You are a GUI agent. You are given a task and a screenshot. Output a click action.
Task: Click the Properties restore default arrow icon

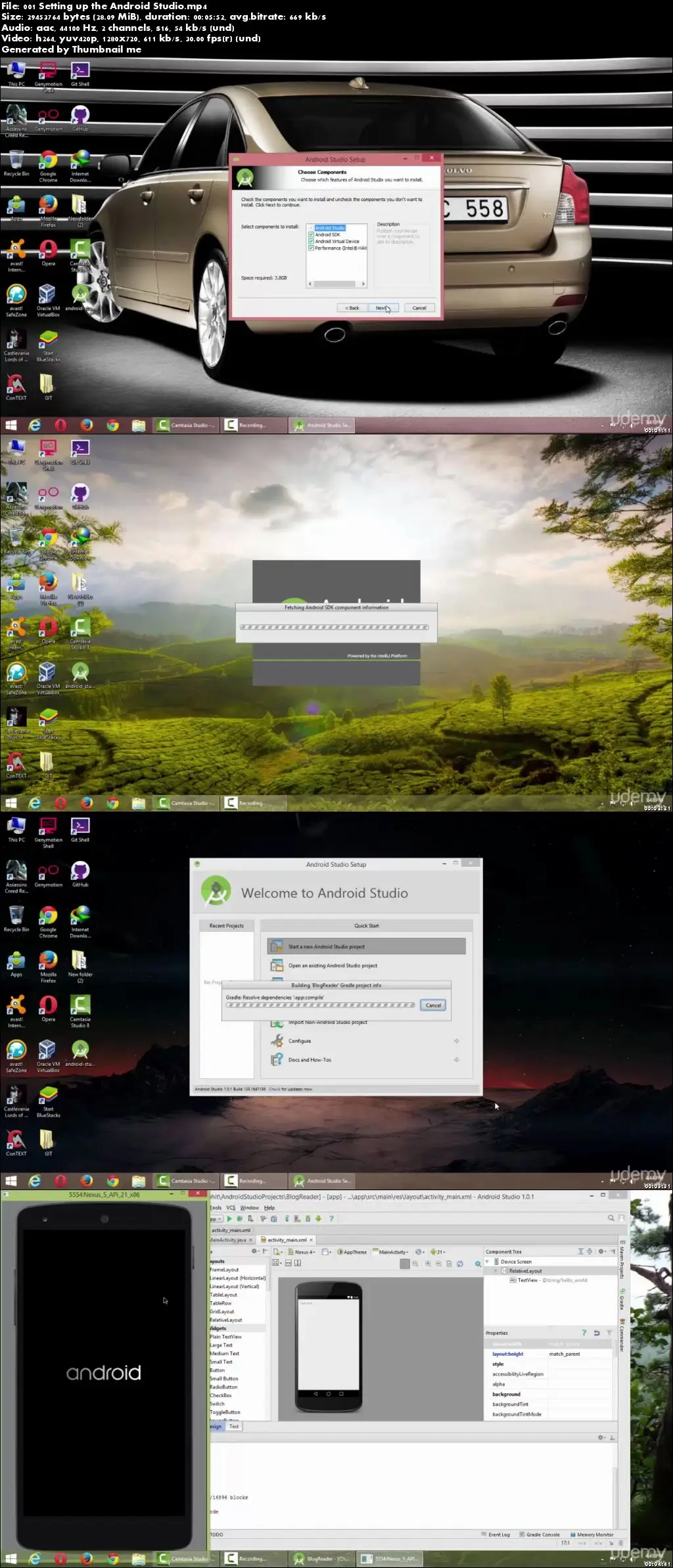(x=597, y=1333)
